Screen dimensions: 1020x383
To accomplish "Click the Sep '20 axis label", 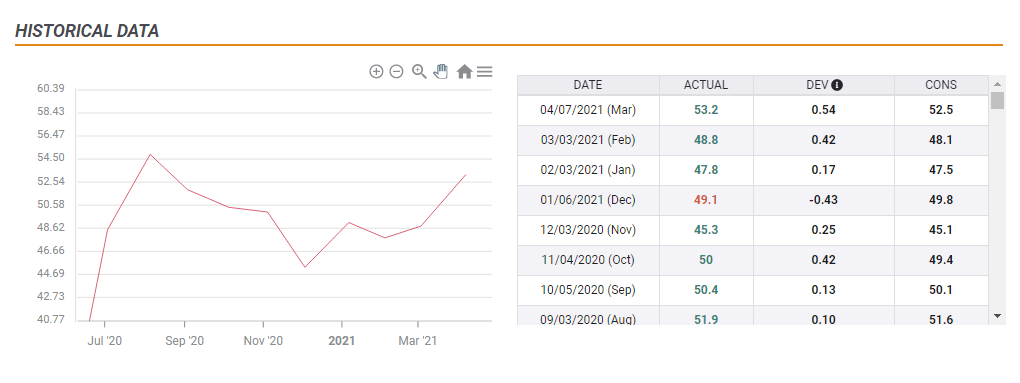I will (x=185, y=341).
